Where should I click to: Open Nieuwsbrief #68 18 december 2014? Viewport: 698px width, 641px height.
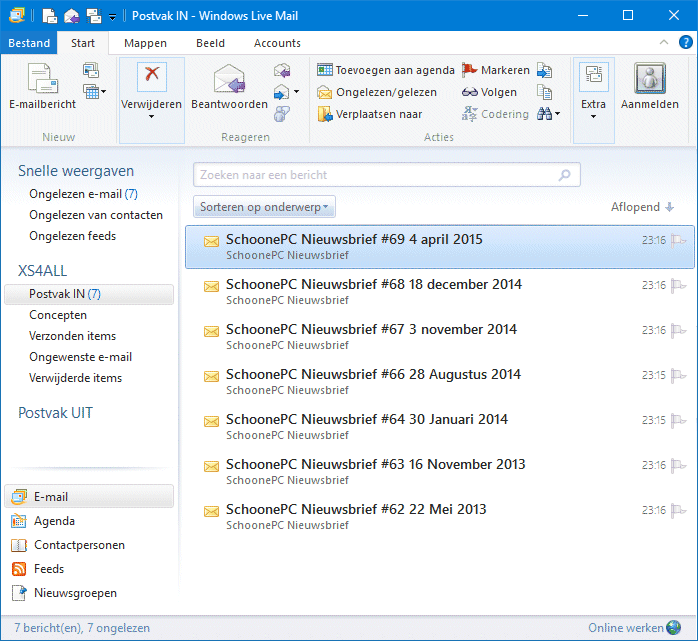tap(440, 292)
